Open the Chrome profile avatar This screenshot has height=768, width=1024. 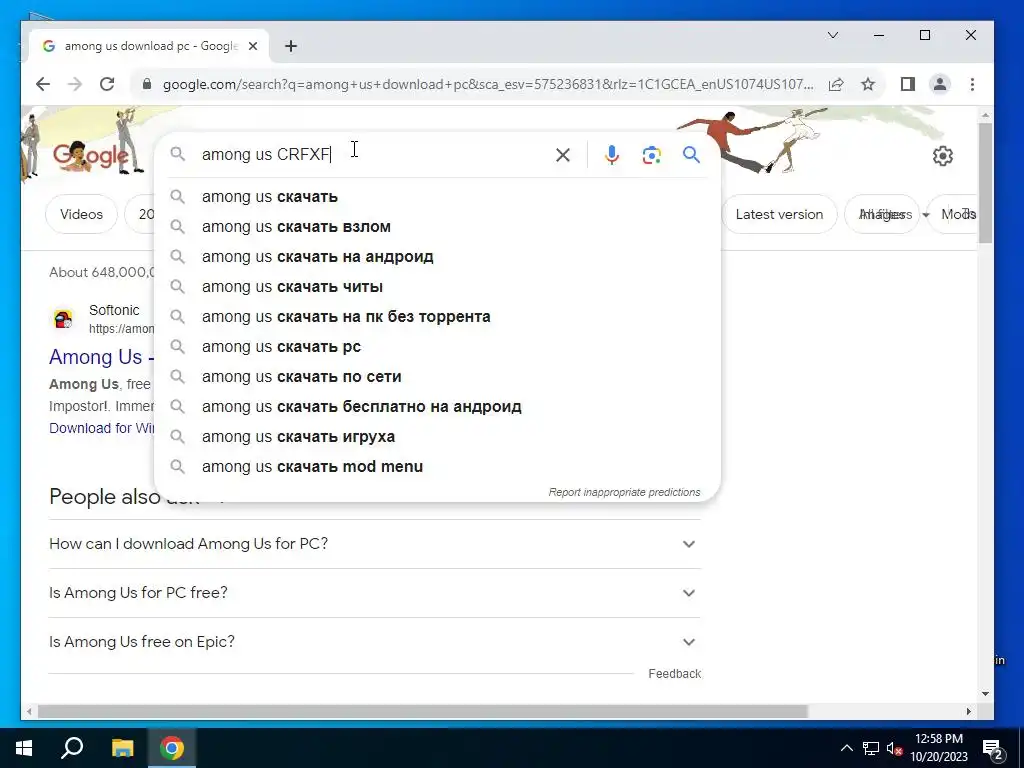point(940,84)
